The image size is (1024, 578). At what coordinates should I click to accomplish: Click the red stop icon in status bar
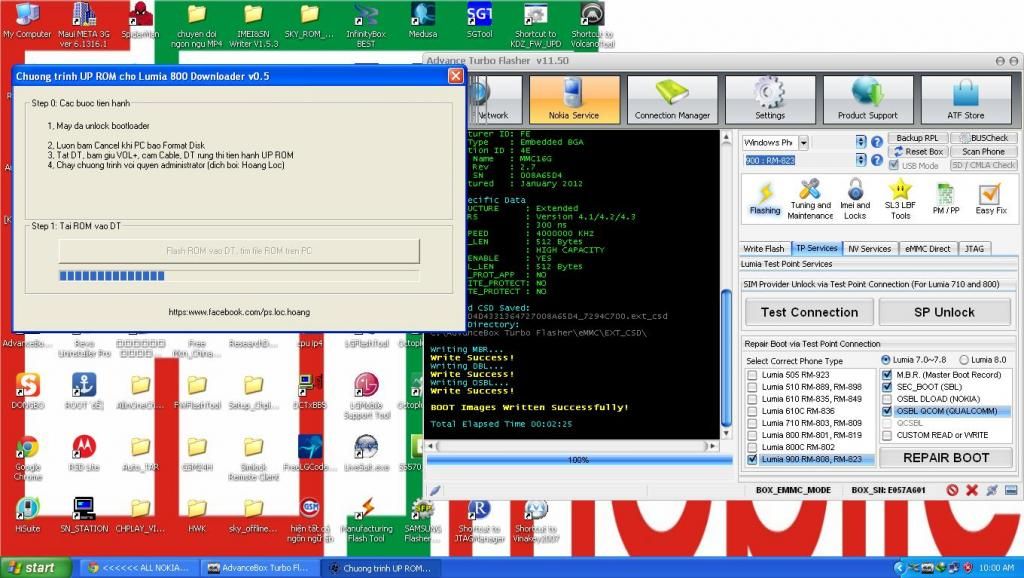coord(952,490)
